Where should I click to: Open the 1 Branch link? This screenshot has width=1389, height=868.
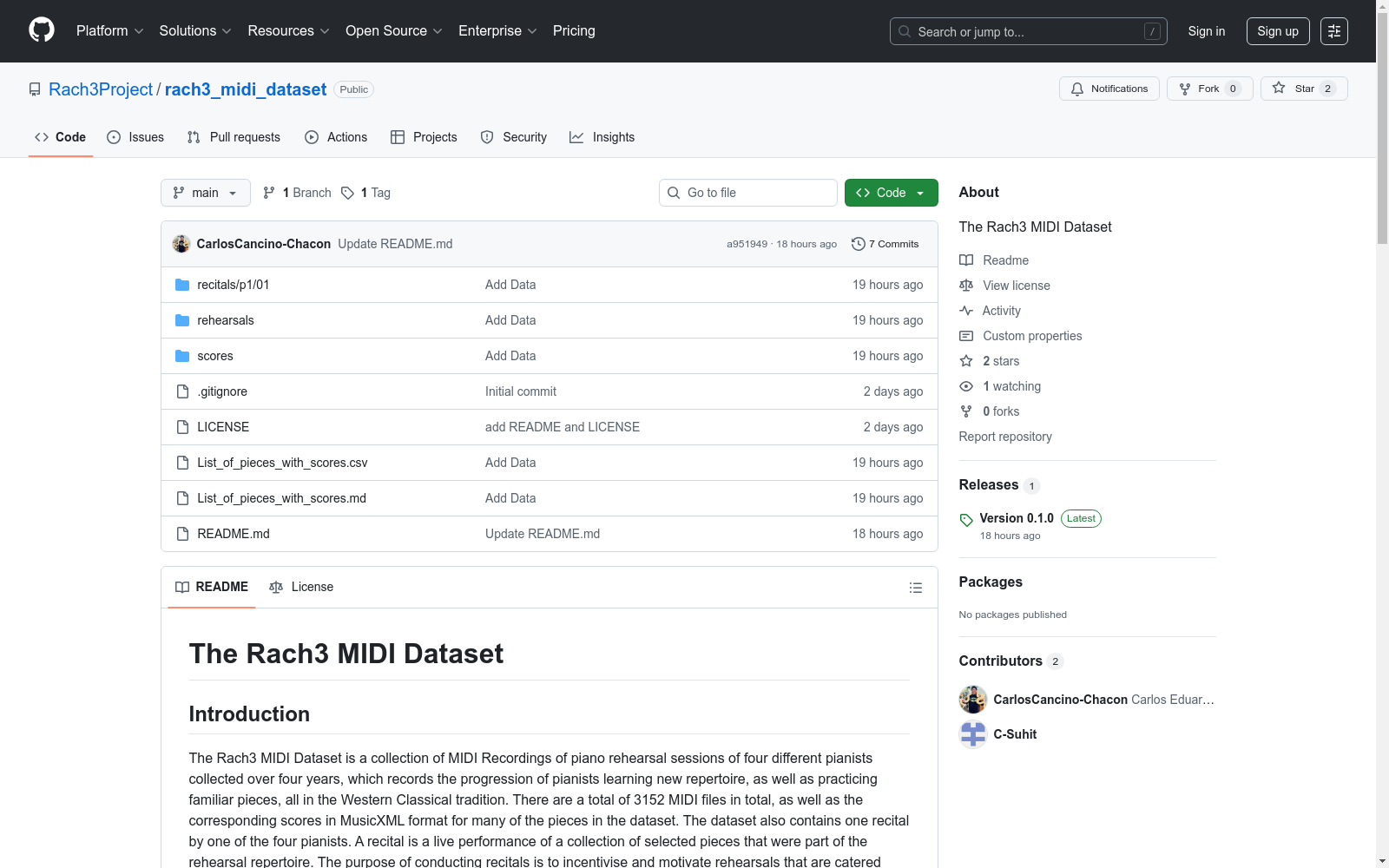point(297,193)
